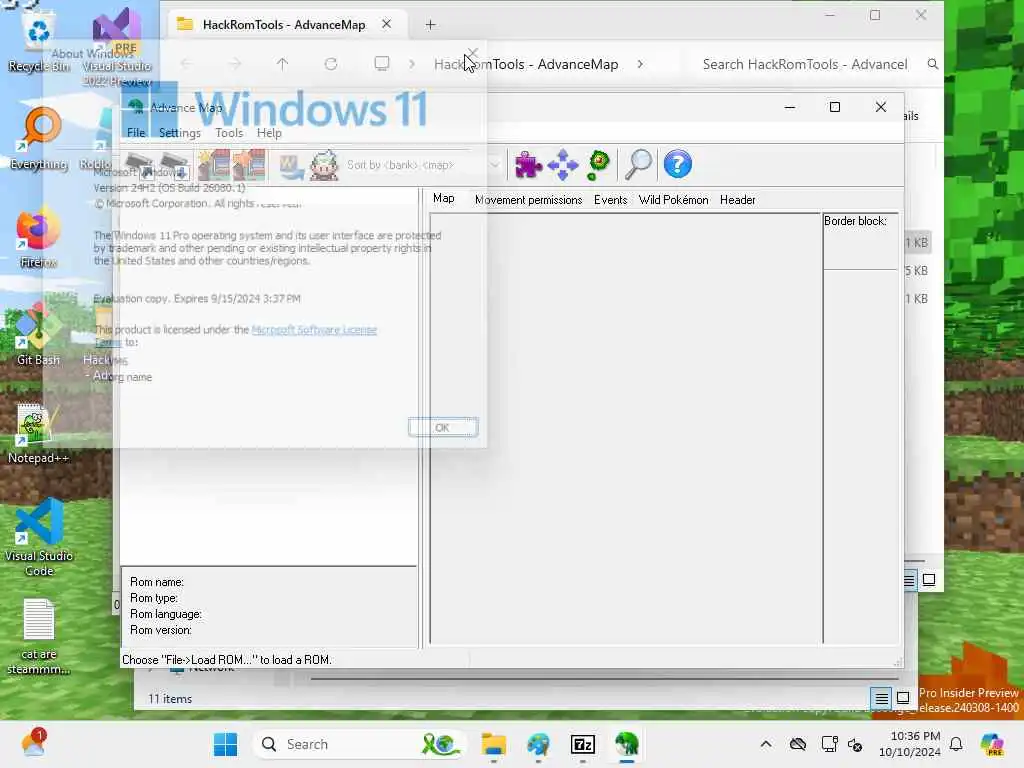Show hidden system tray icons chevron
The image size is (1024, 768).
766,744
